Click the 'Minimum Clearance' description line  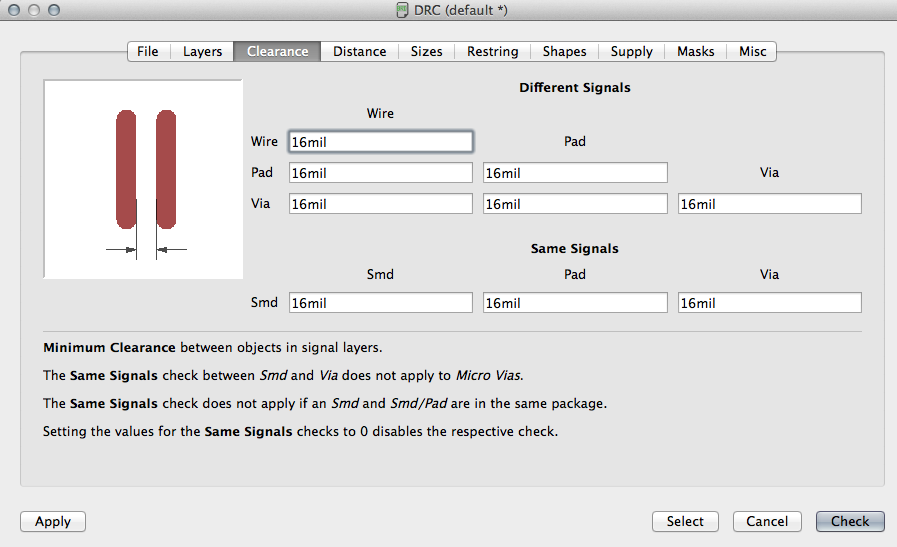coord(213,347)
